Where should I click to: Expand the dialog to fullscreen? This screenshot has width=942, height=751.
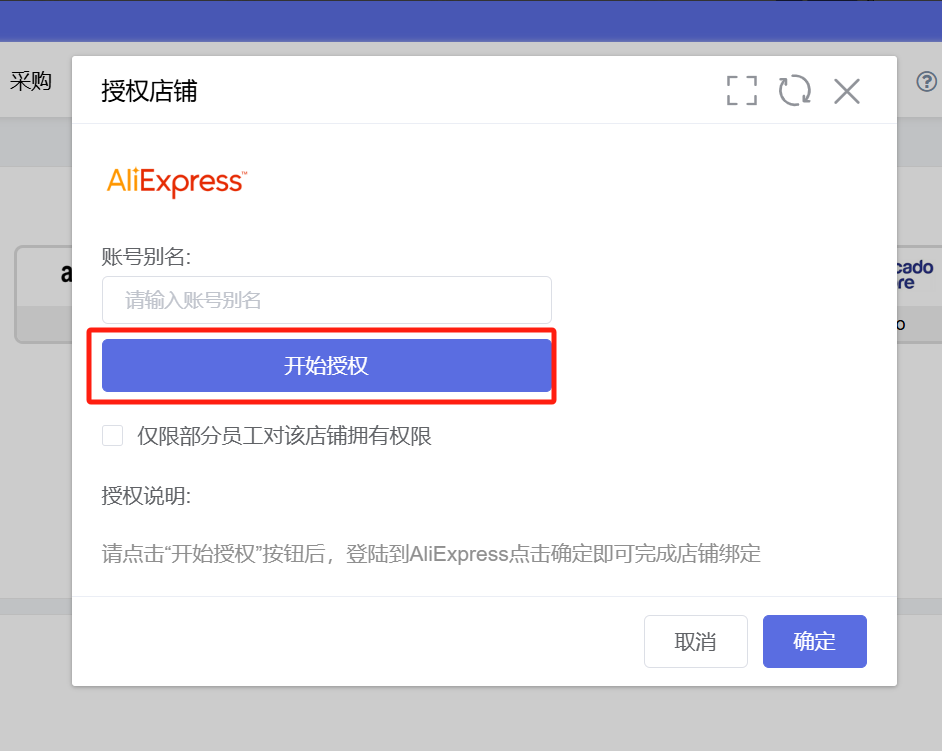[741, 91]
